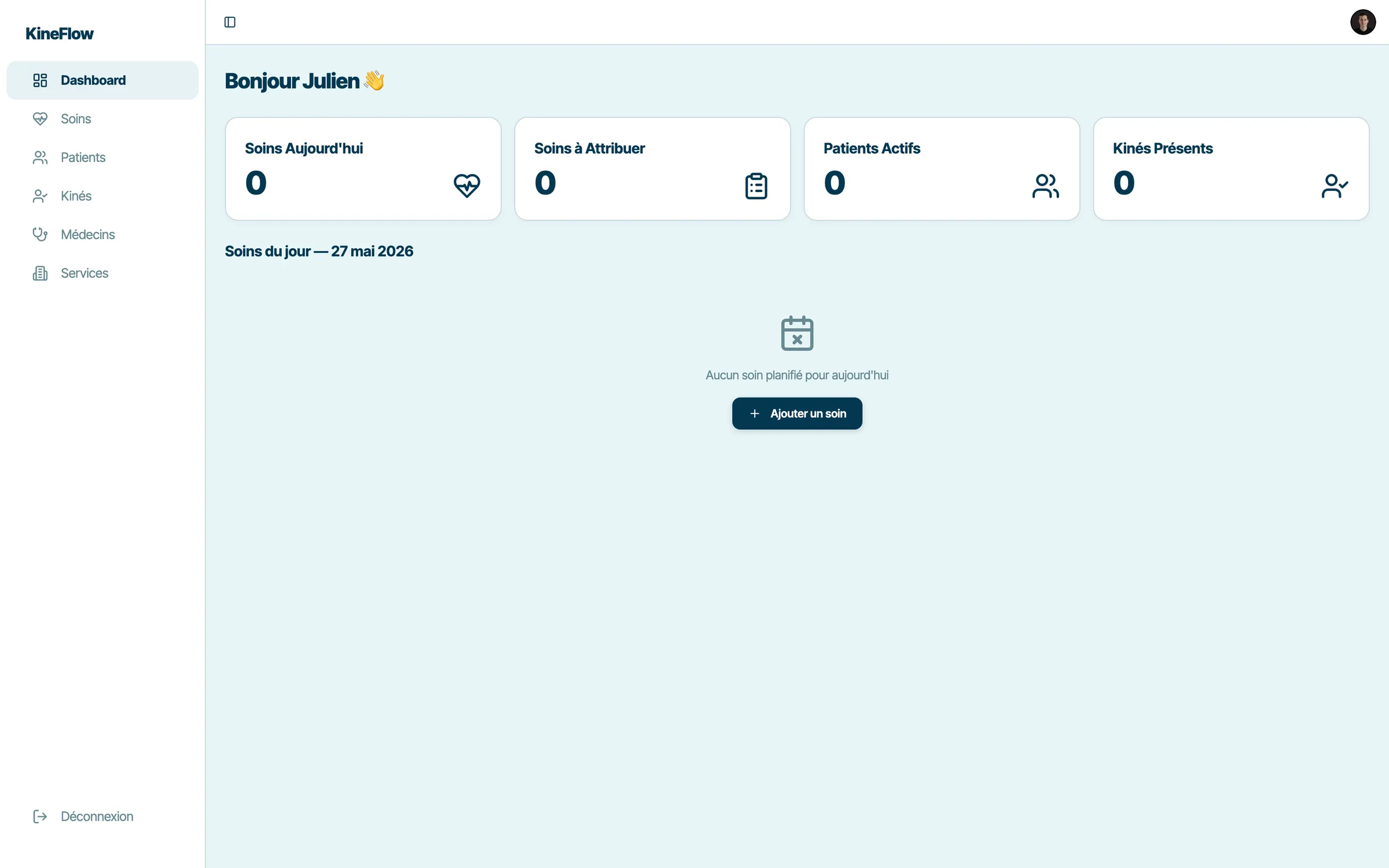Open the user avatar profile menu
Screen dimensions: 1389x868
[1363, 22]
